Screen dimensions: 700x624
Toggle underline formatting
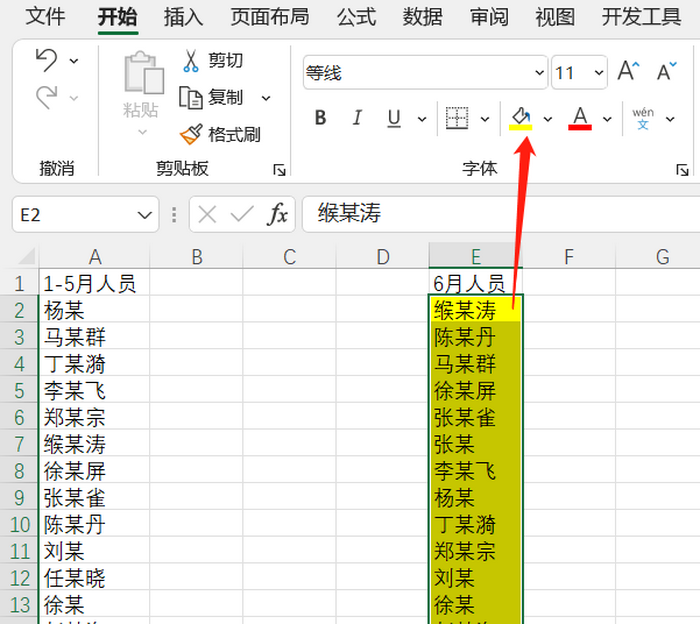(394, 118)
